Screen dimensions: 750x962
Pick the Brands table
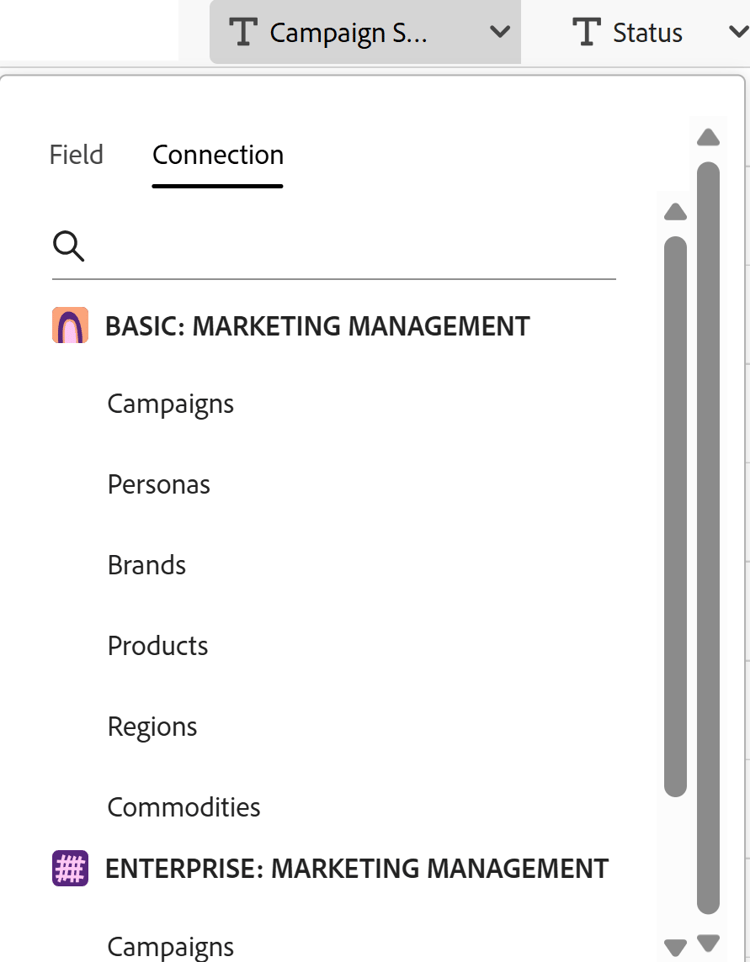147,565
